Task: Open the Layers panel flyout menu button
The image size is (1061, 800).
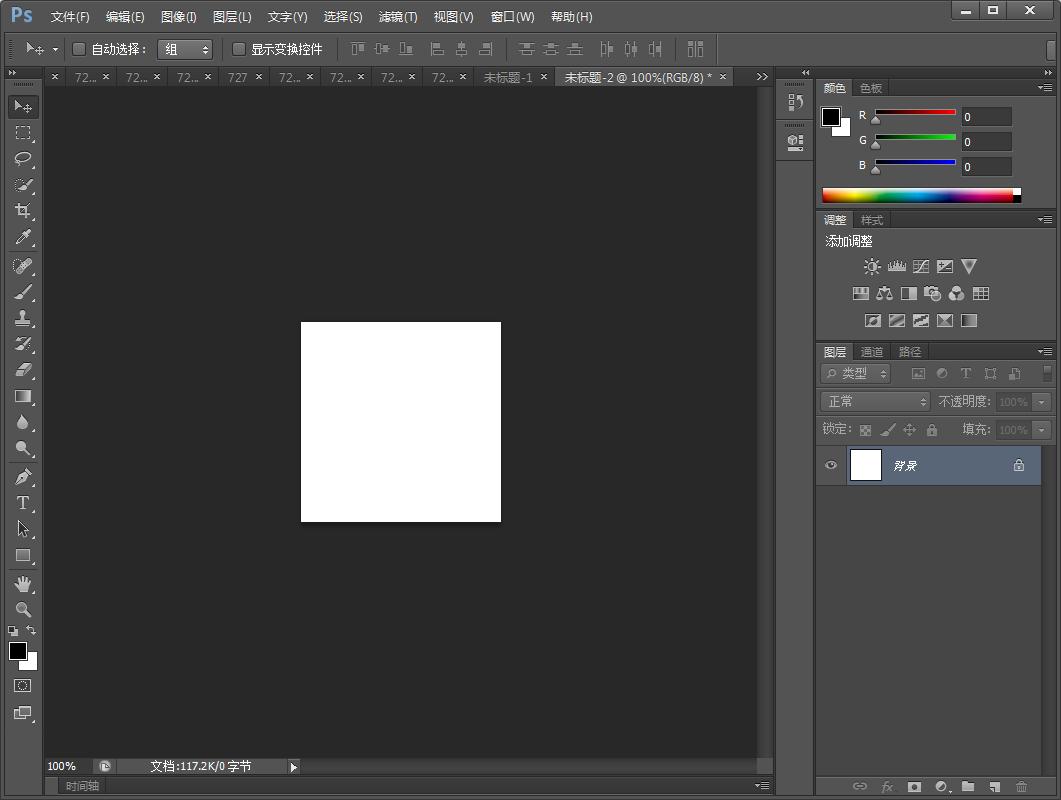Action: click(1044, 351)
